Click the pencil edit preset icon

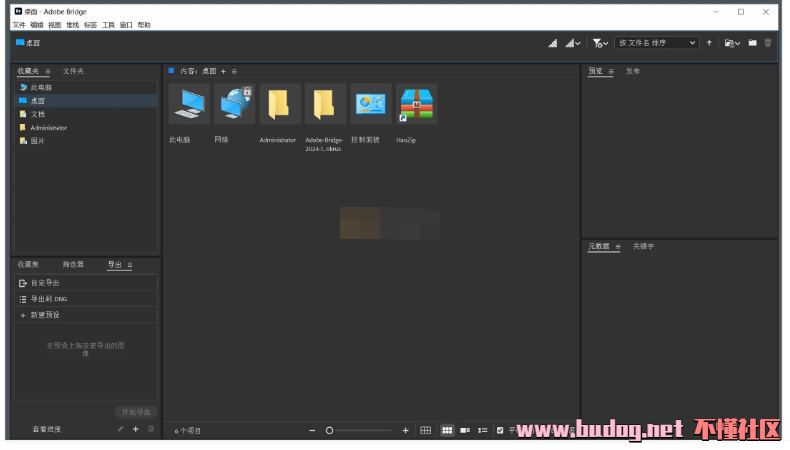tap(120, 429)
